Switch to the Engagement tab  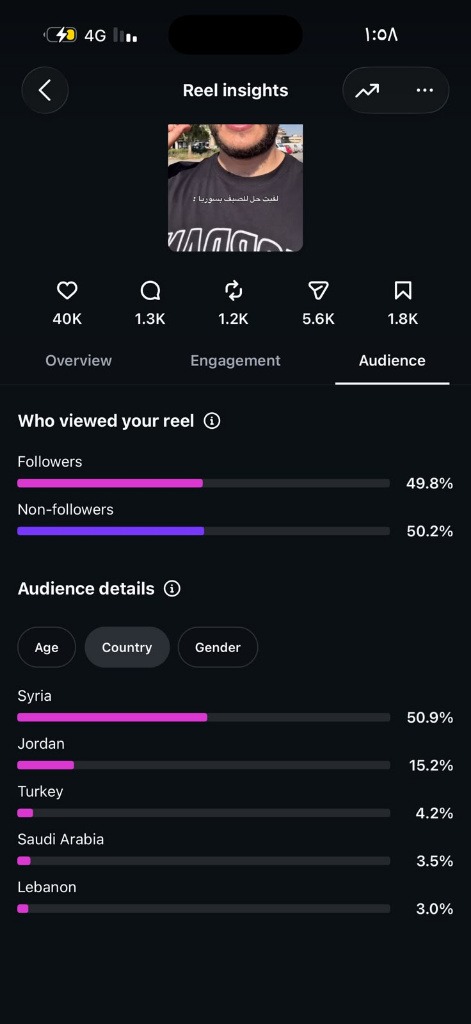coord(235,360)
